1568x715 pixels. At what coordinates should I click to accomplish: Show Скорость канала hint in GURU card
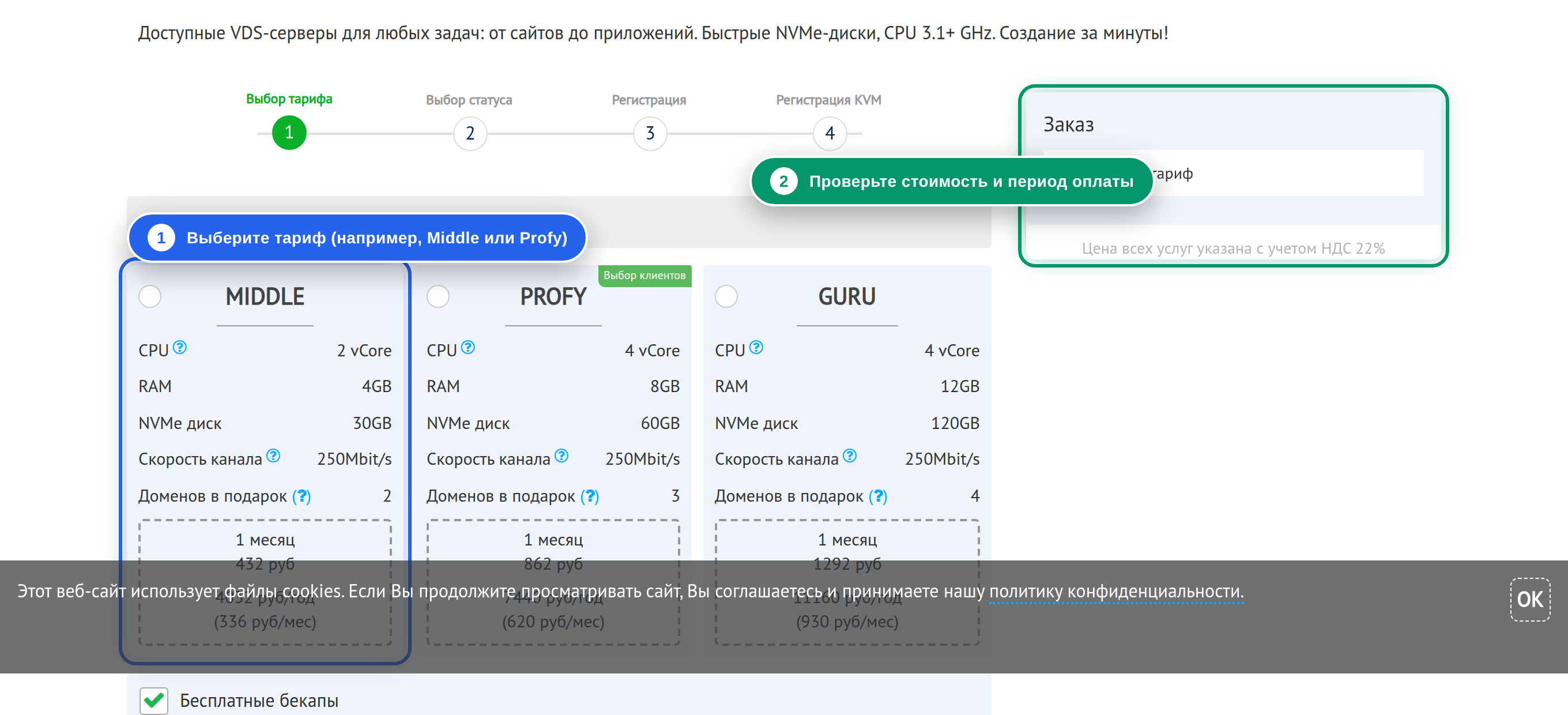(850, 456)
